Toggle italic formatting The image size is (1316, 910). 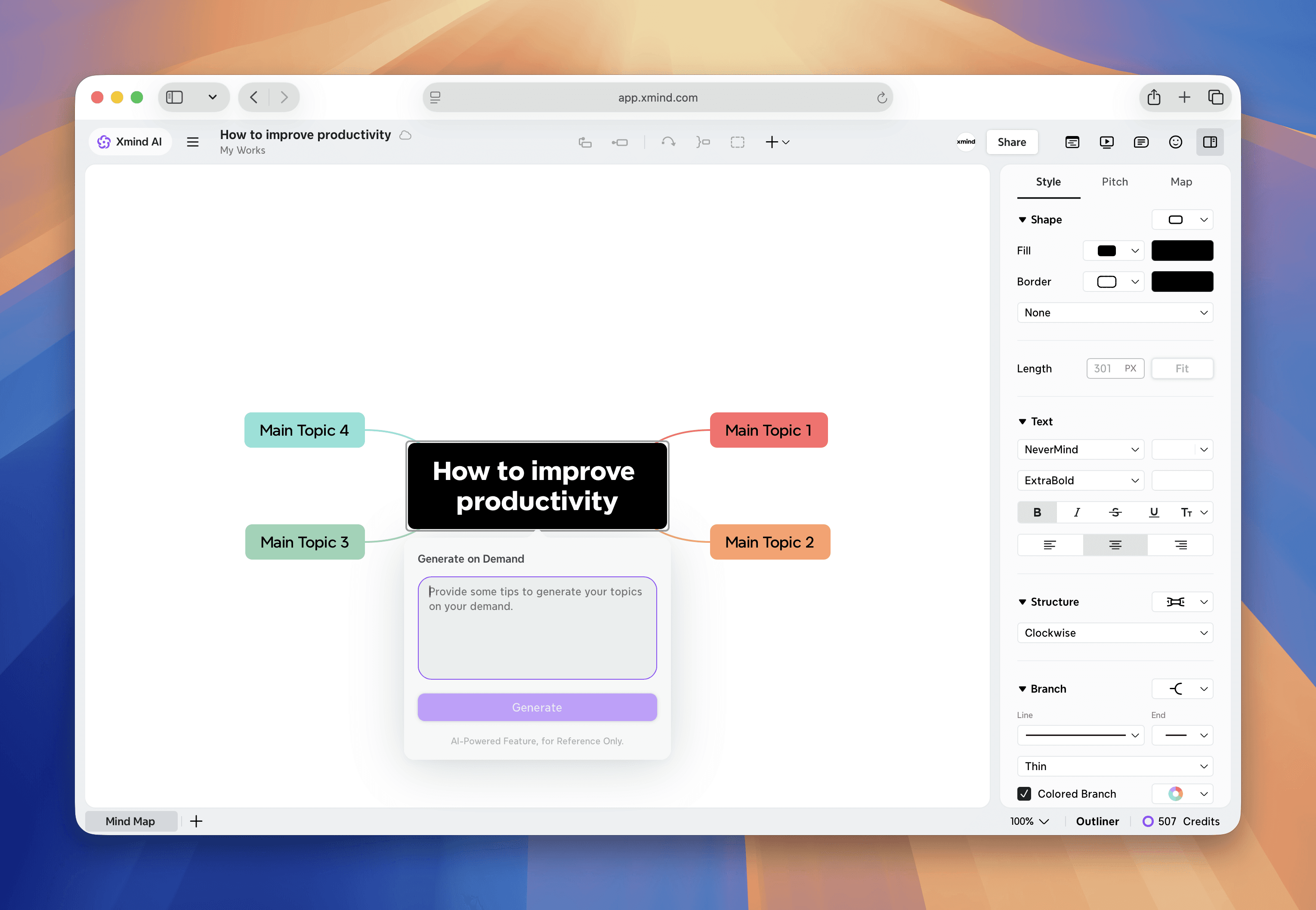point(1076,513)
